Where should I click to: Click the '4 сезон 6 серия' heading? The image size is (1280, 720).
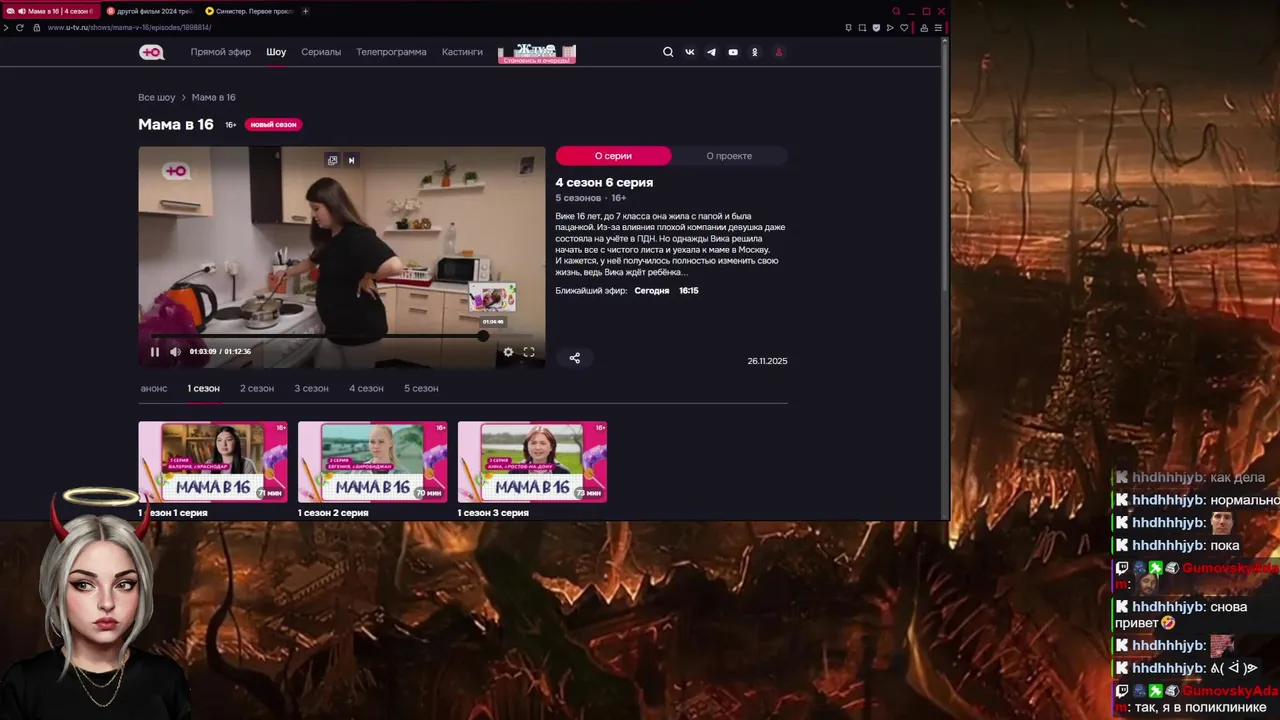(604, 183)
